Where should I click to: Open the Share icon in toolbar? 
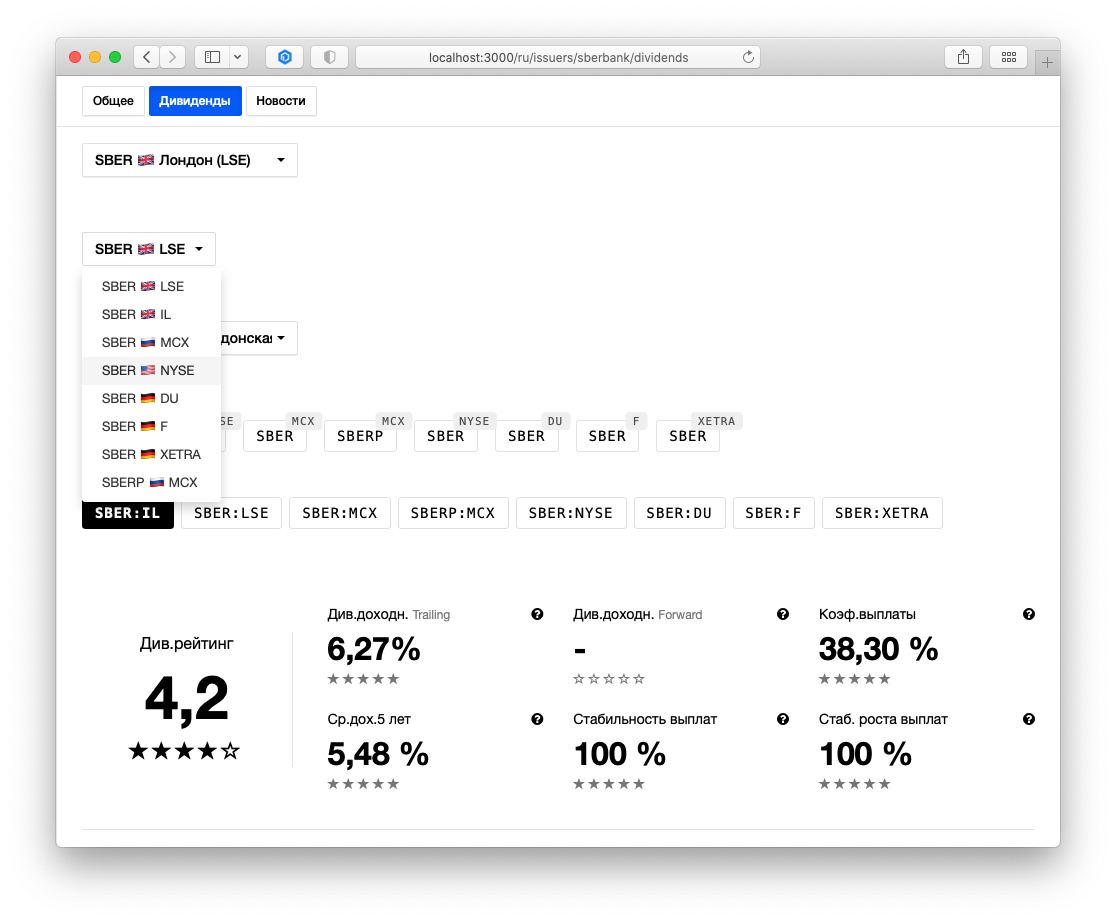point(963,57)
